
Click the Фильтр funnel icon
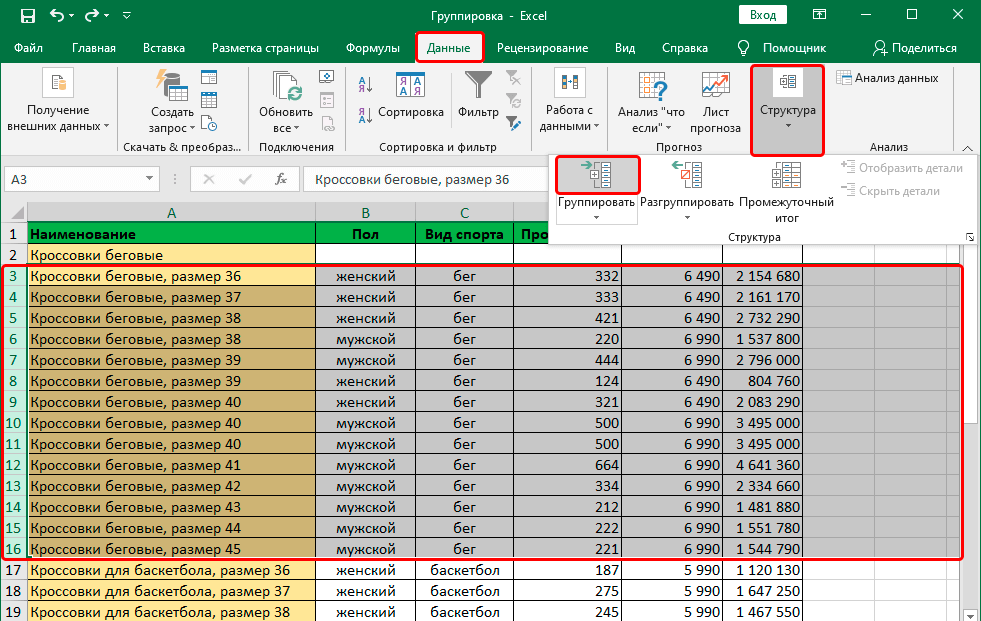pos(479,85)
